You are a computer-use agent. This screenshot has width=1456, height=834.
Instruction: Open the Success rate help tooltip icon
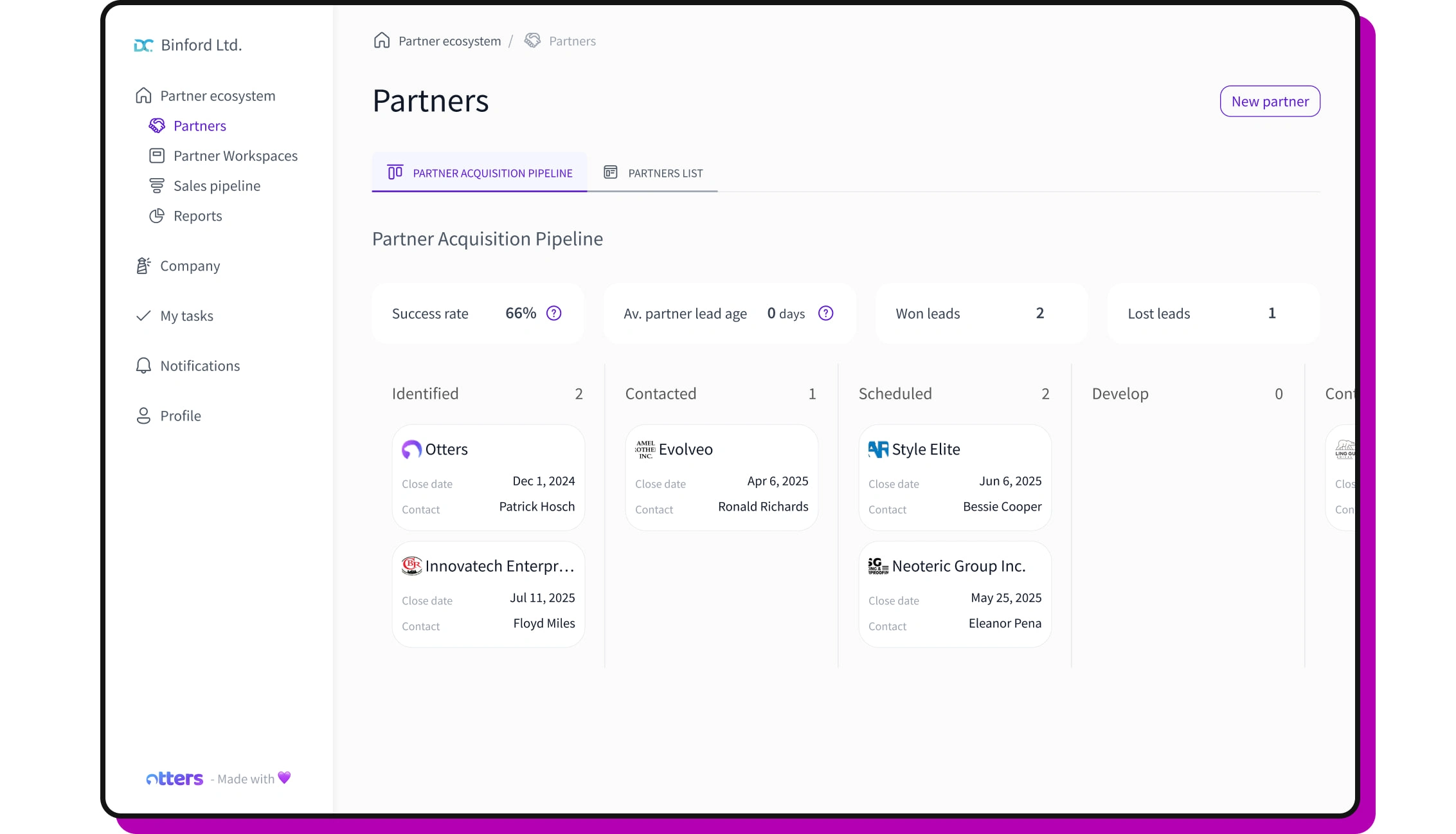pyautogui.click(x=553, y=313)
